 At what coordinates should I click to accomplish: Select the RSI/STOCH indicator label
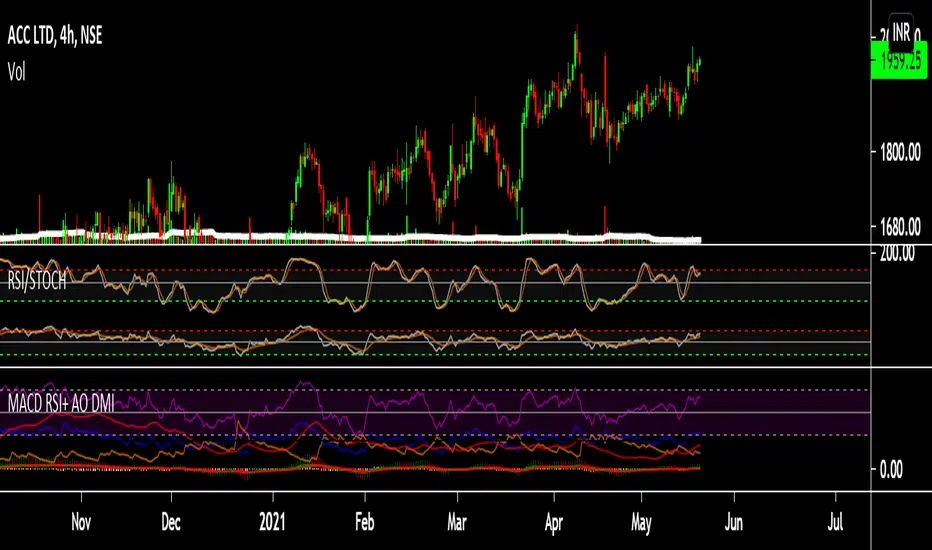click(x=37, y=282)
